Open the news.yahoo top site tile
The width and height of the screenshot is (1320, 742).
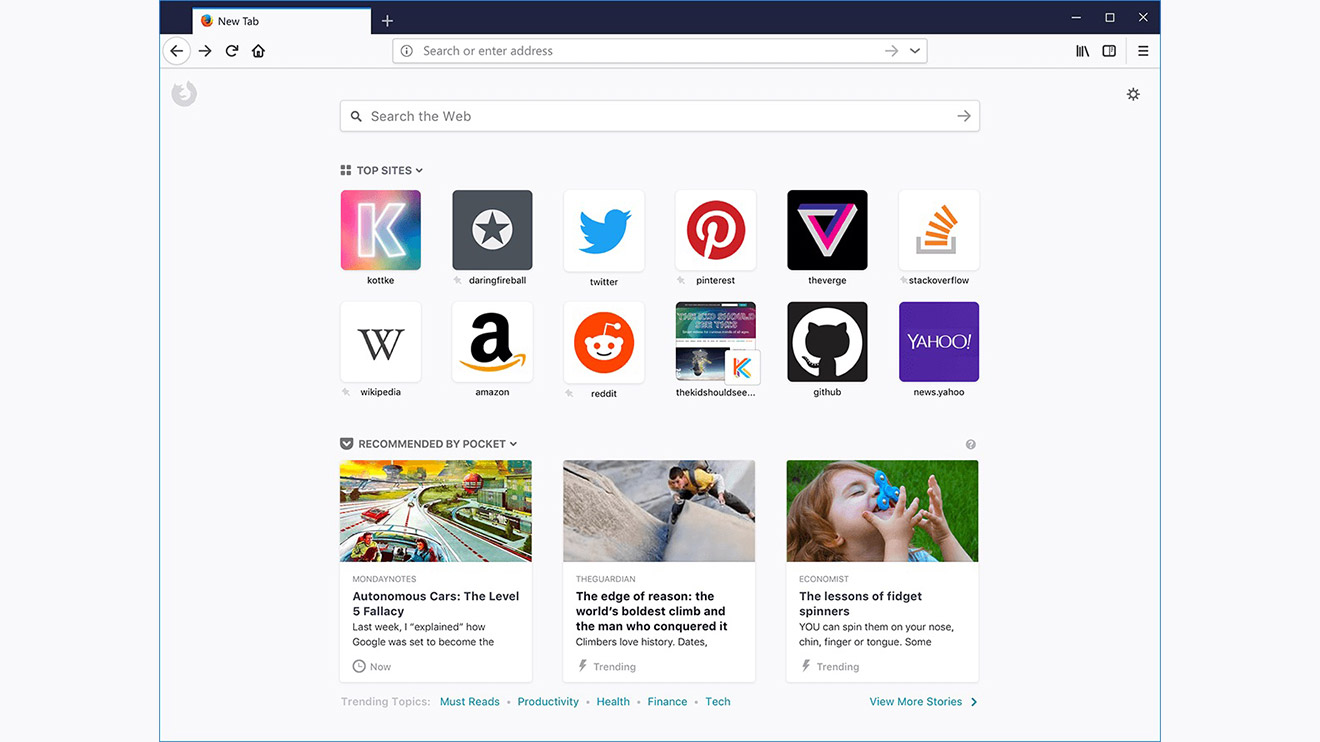939,342
